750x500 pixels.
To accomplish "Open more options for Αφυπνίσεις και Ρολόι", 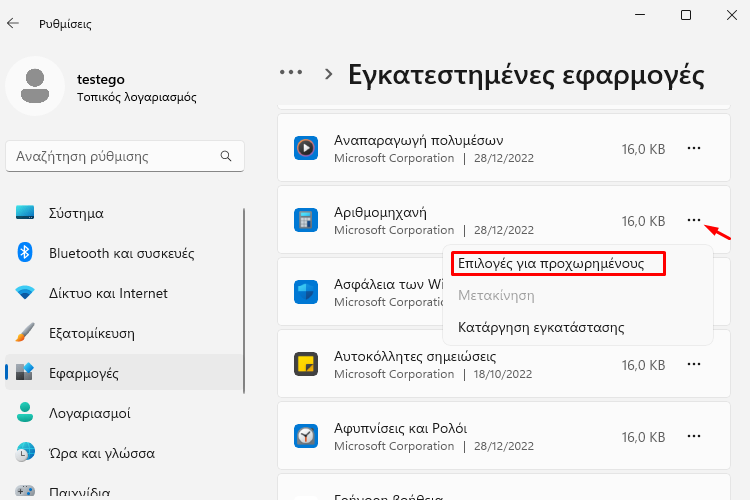I will coord(694,436).
